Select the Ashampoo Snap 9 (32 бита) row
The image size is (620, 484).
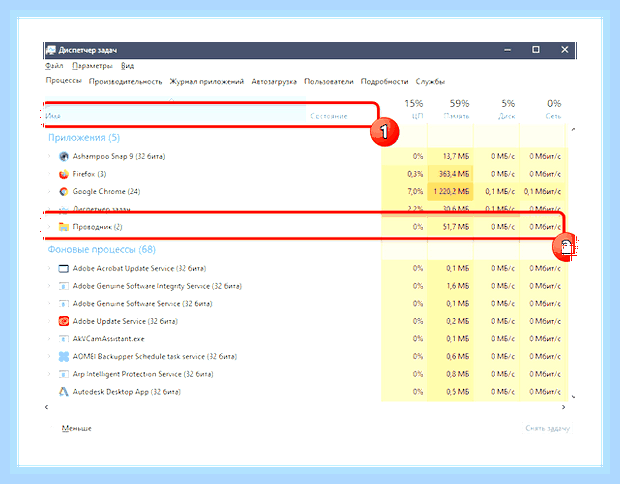306,156
